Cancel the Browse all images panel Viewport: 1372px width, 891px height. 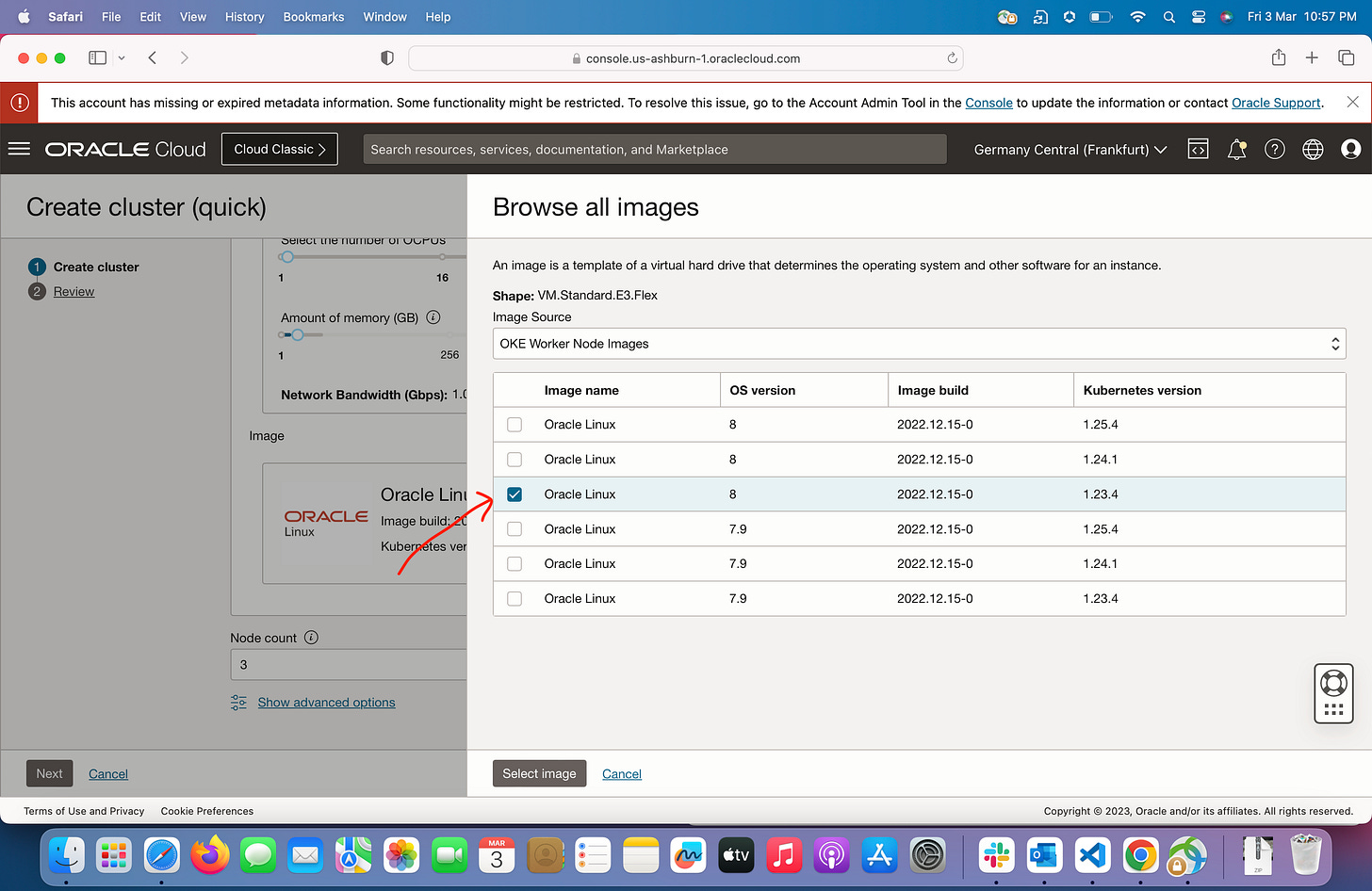(622, 774)
